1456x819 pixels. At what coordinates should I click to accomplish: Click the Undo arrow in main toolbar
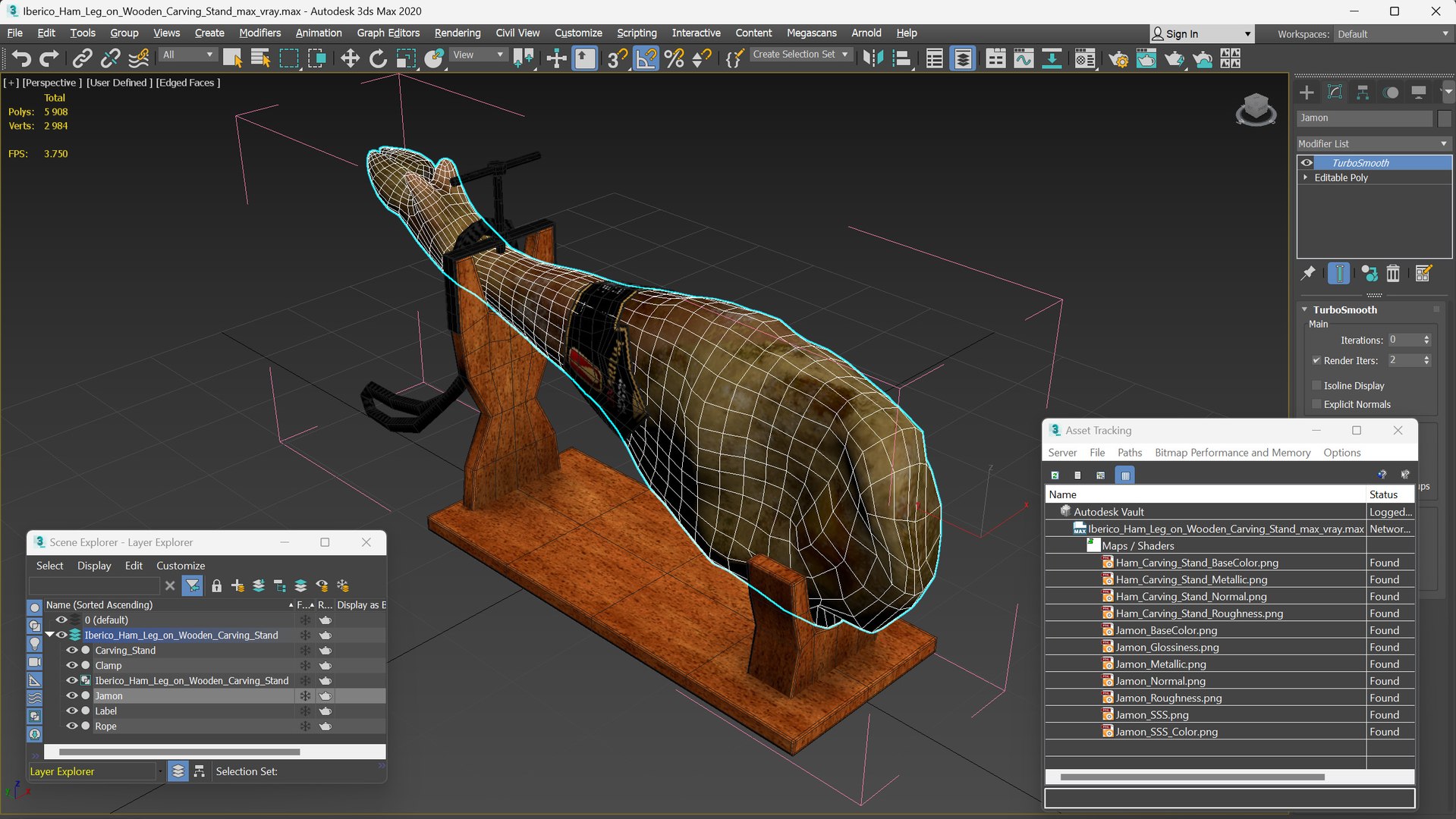20,58
